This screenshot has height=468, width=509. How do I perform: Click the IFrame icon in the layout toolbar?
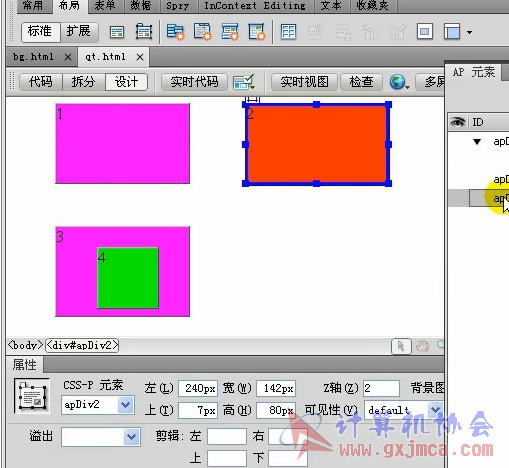coord(425,32)
